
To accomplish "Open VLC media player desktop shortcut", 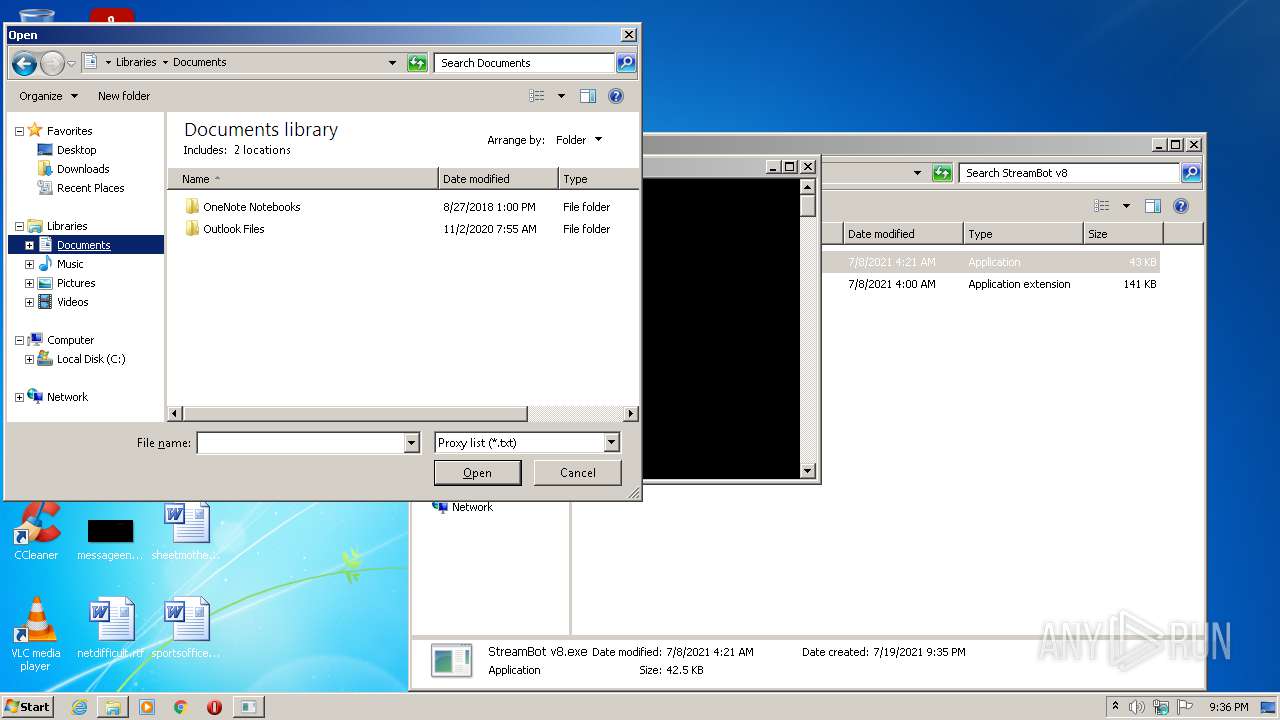I will pyautogui.click(x=35, y=634).
